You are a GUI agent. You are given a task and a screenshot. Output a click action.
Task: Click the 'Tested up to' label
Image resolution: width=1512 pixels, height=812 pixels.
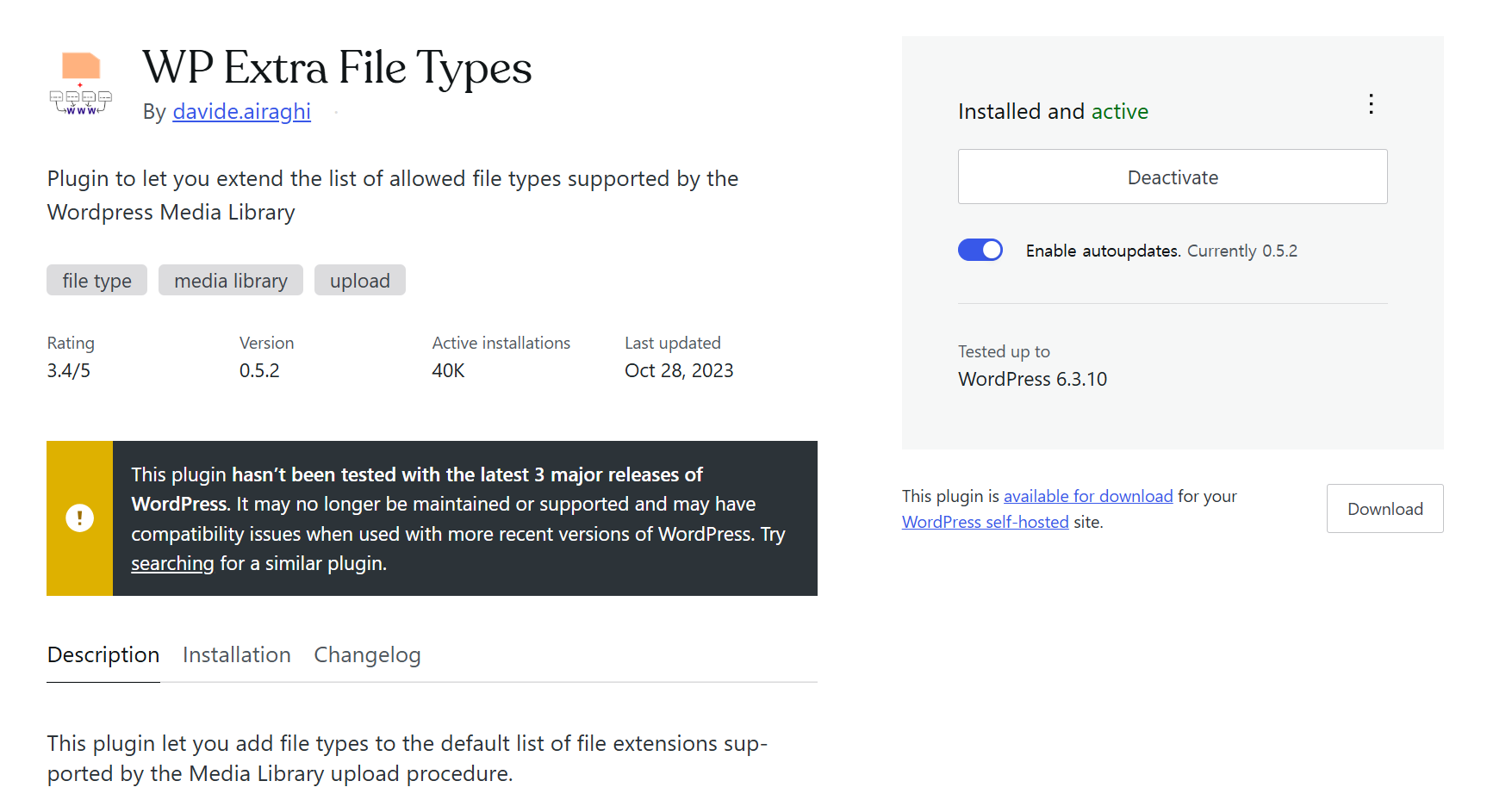coord(1005,351)
